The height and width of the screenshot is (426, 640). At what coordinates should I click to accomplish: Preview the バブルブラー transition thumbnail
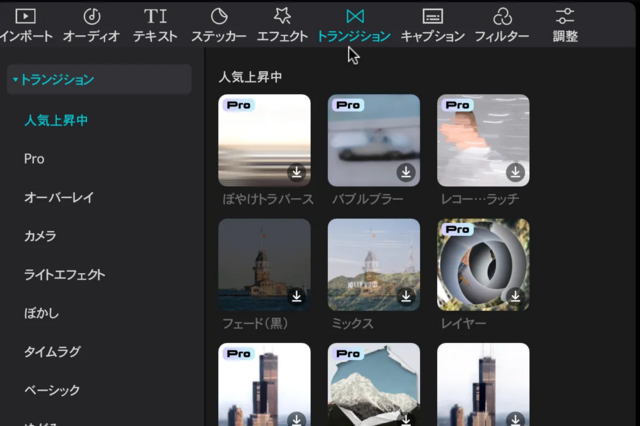(x=374, y=140)
